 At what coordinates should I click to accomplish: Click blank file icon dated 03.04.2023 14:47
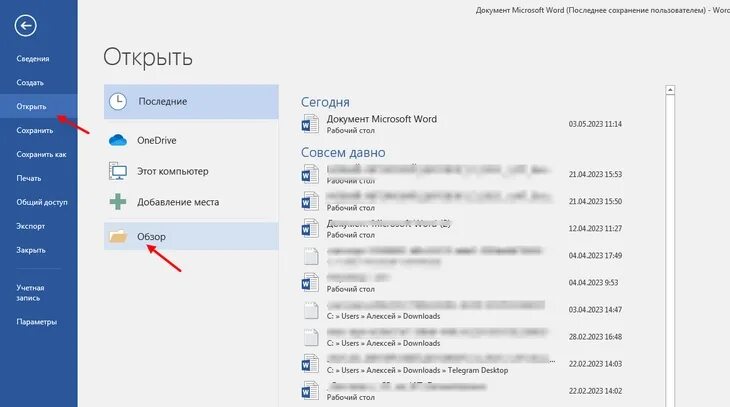click(311, 310)
